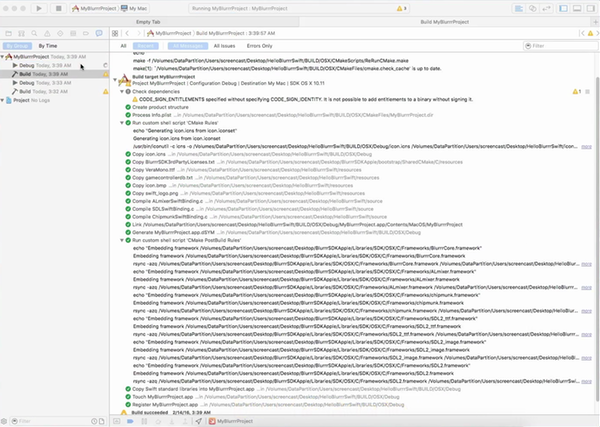The image size is (600, 427).
Task: Collapse the MyBlurrProject group in navigator
Action: click(x=4, y=58)
